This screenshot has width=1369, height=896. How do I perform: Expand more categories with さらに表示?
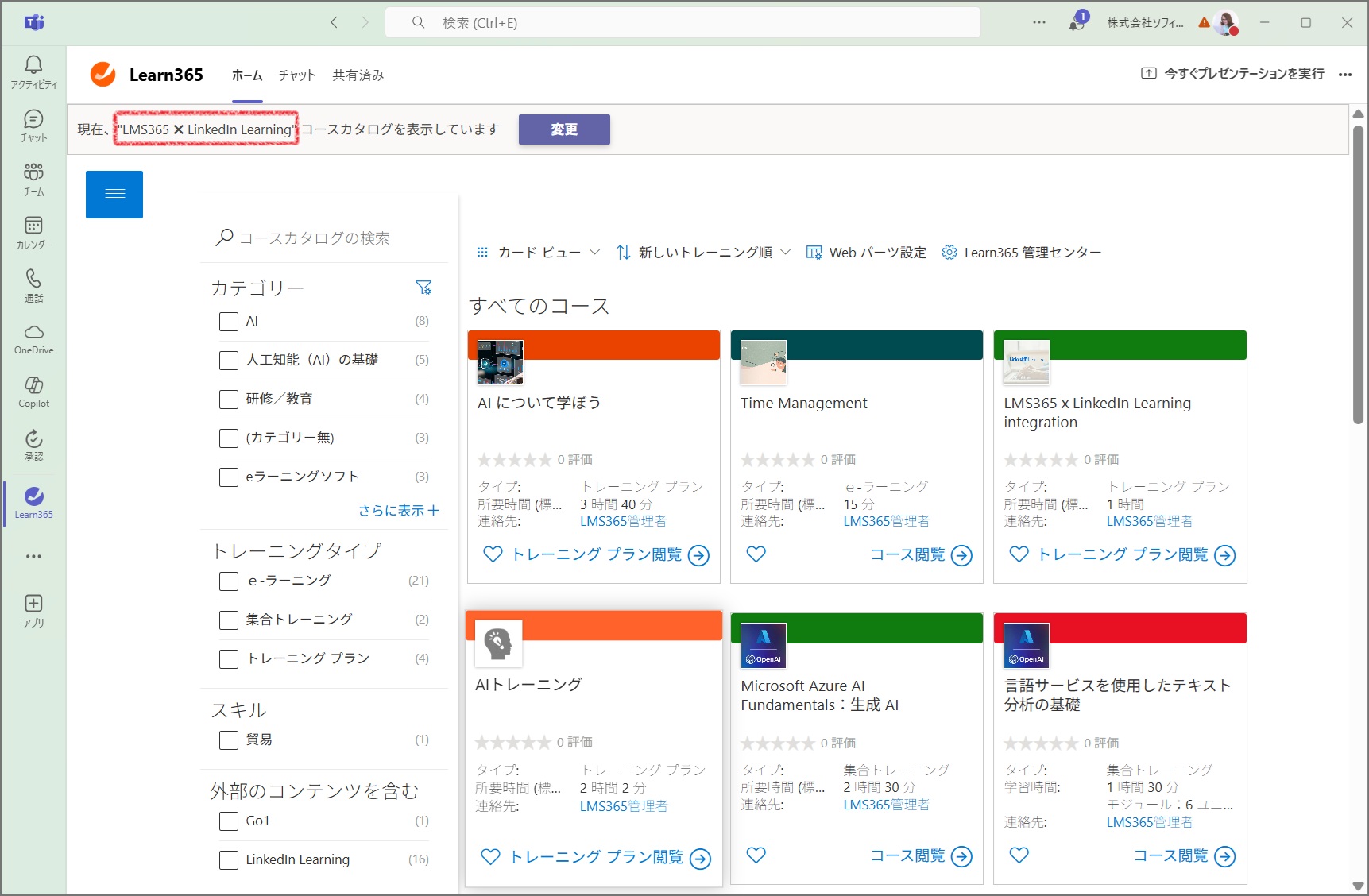point(399,511)
